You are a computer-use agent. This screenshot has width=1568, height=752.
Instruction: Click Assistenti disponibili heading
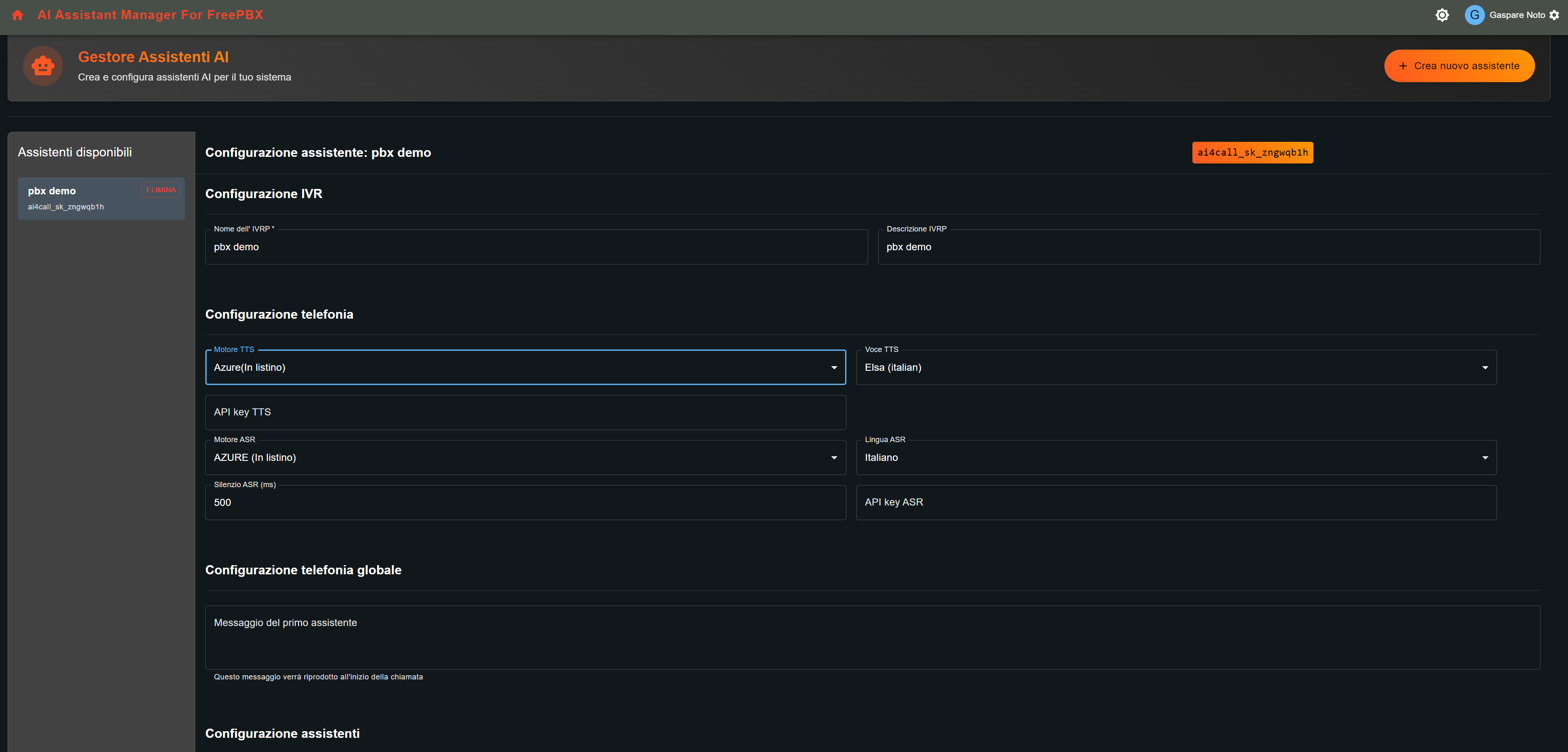tap(75, 153)
